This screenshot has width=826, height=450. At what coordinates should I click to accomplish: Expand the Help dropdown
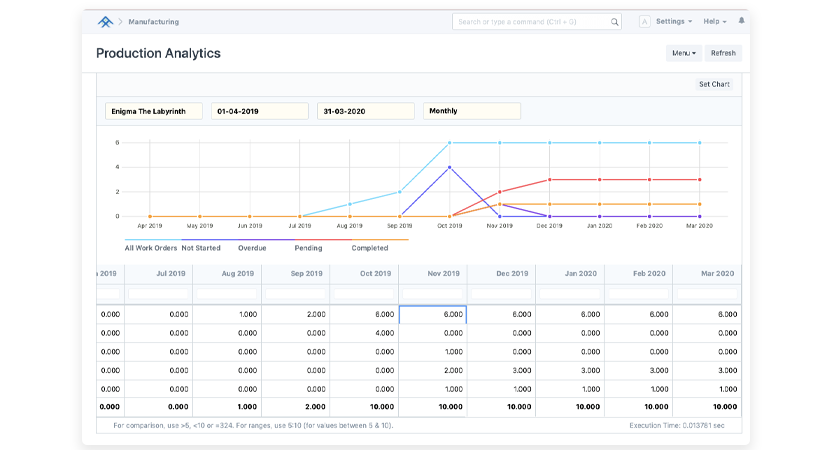pos(715,22)
